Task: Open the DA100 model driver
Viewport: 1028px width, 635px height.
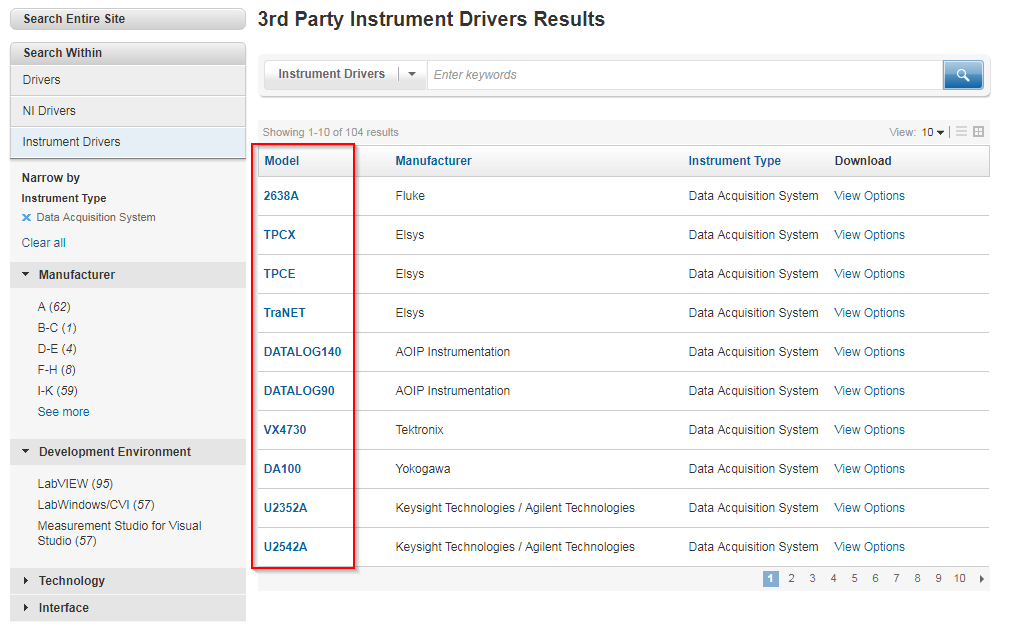Action: (x=283, y=469)
